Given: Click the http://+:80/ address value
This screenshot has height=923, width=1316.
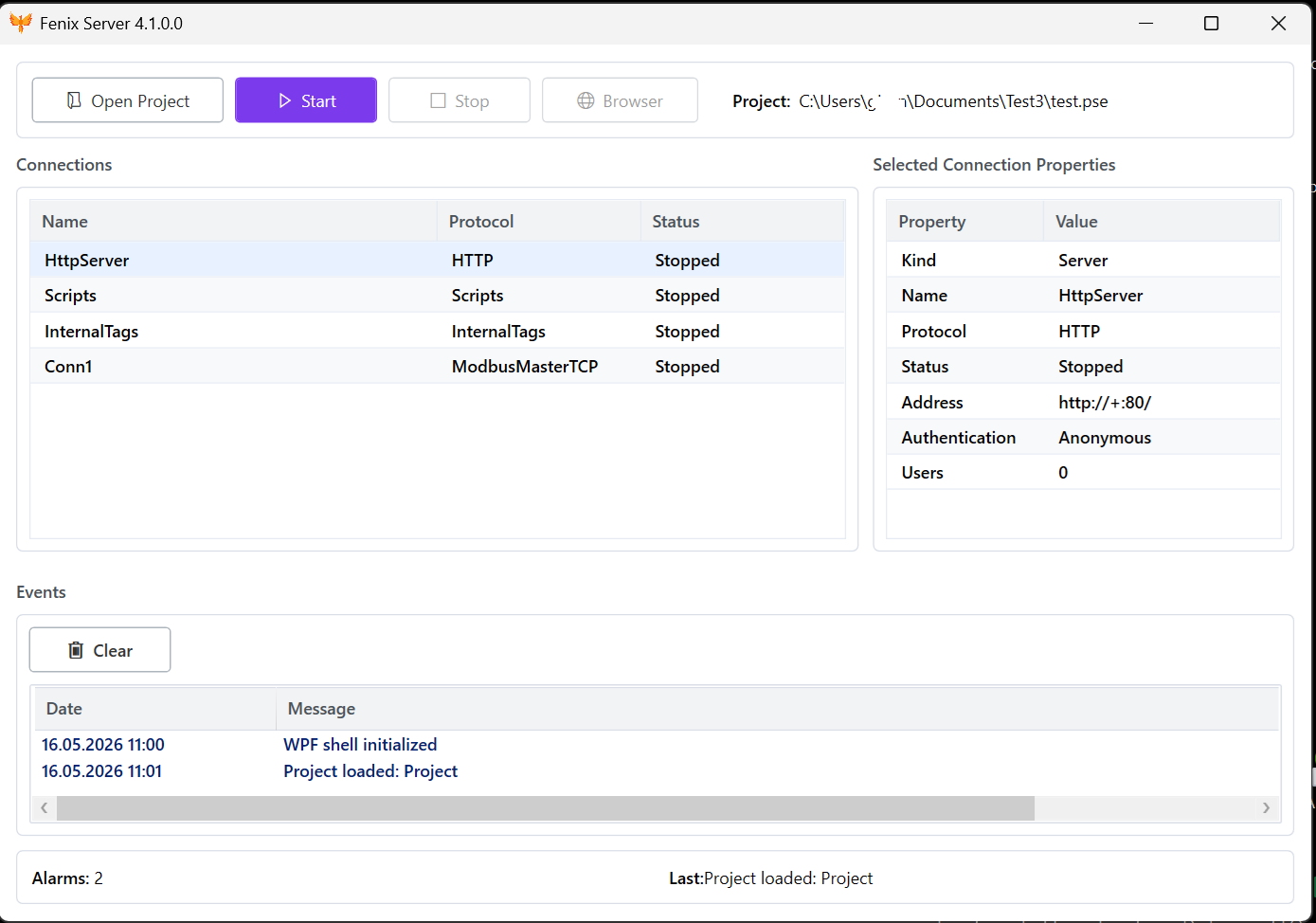Looking at the screenshot, I should coord(1105,403).
